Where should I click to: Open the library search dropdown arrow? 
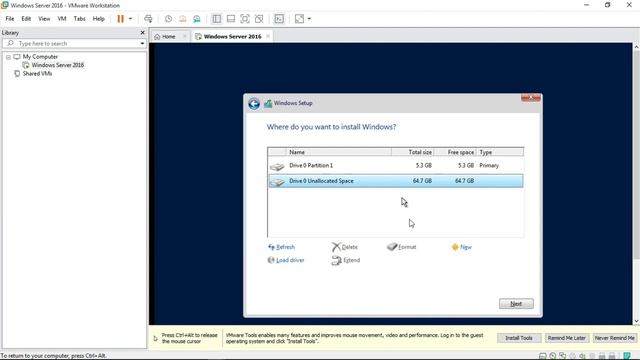[142, 43]
